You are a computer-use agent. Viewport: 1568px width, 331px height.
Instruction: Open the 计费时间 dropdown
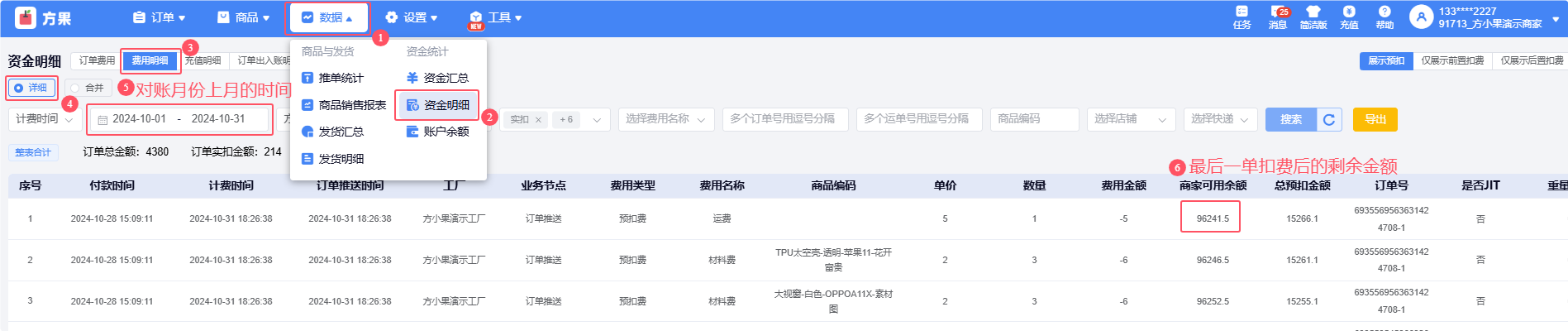tap(45, 119)
